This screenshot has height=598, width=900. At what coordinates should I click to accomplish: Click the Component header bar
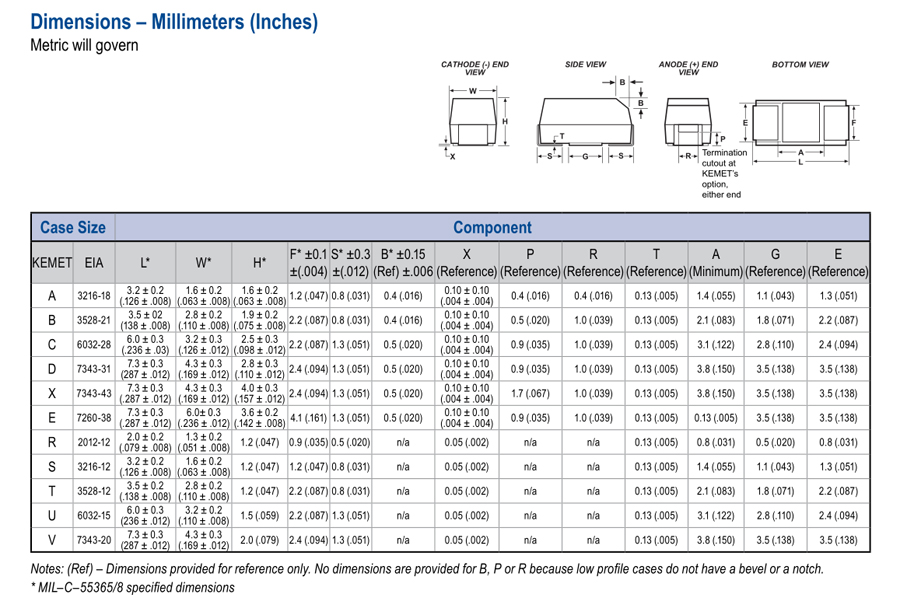[x=491, y=228]
